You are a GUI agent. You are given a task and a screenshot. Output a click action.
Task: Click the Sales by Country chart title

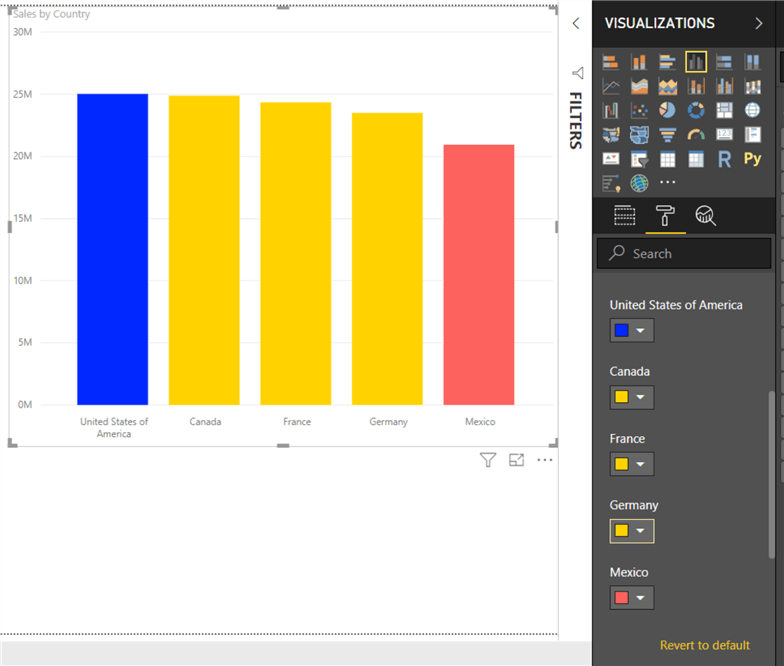pos(52,14)
